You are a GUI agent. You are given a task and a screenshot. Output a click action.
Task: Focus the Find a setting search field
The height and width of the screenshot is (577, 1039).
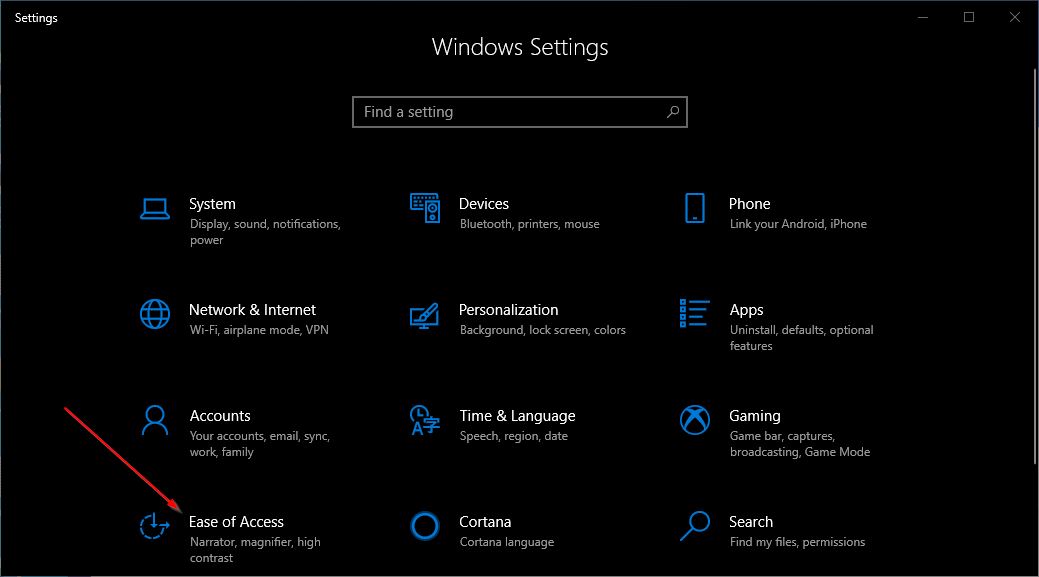(520, 112)
